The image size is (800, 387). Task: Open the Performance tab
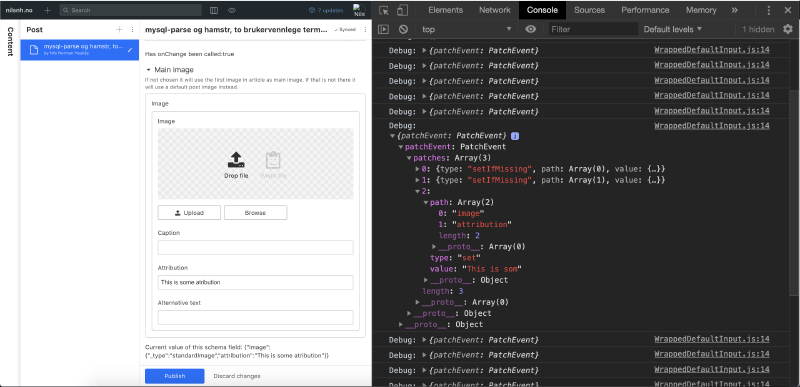(x=645, y=10)
